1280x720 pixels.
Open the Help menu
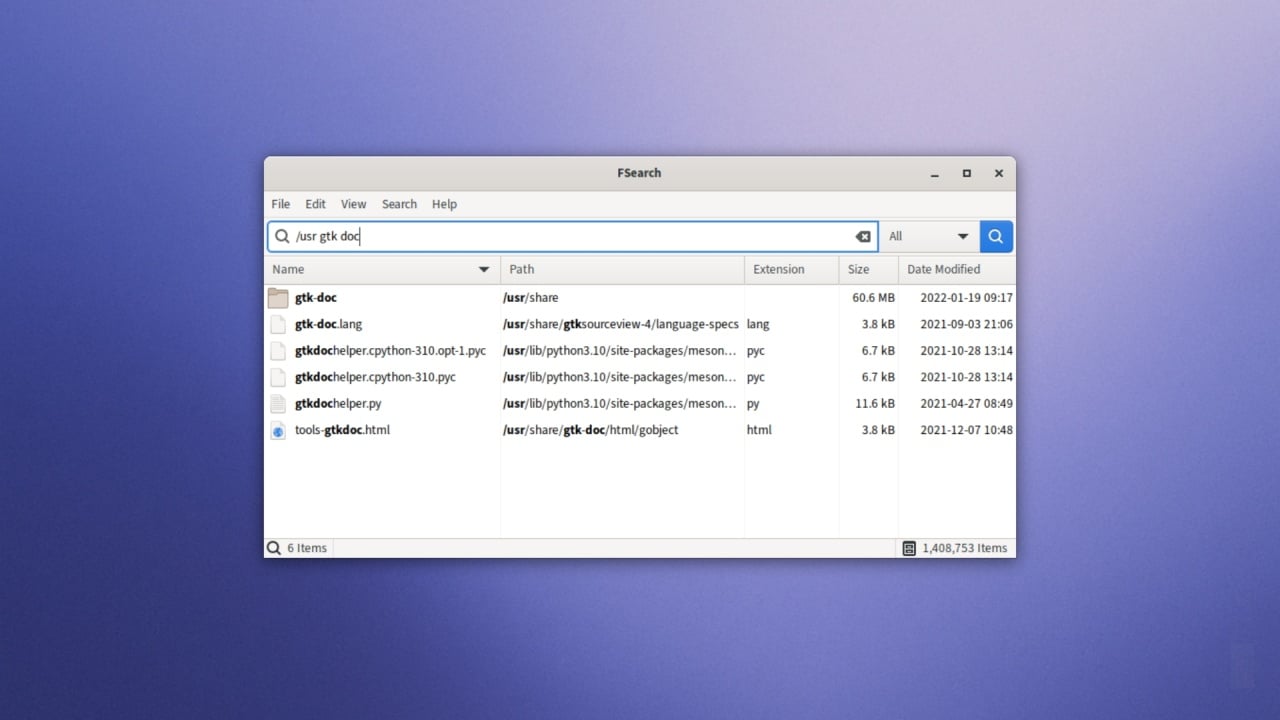coord(444,204)
